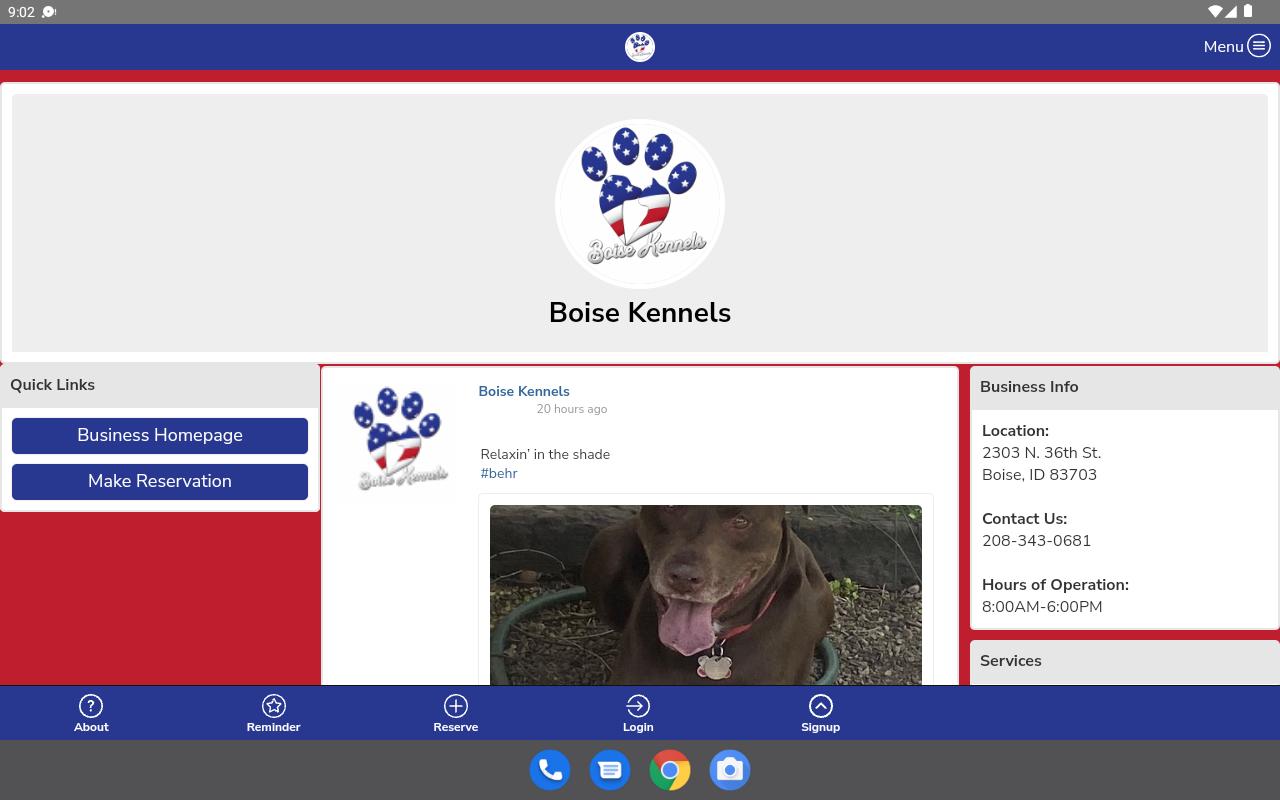The image size is (1280, 800).
Task: Click the post's Boise Kennels avatar
Action: click(400, 438)
